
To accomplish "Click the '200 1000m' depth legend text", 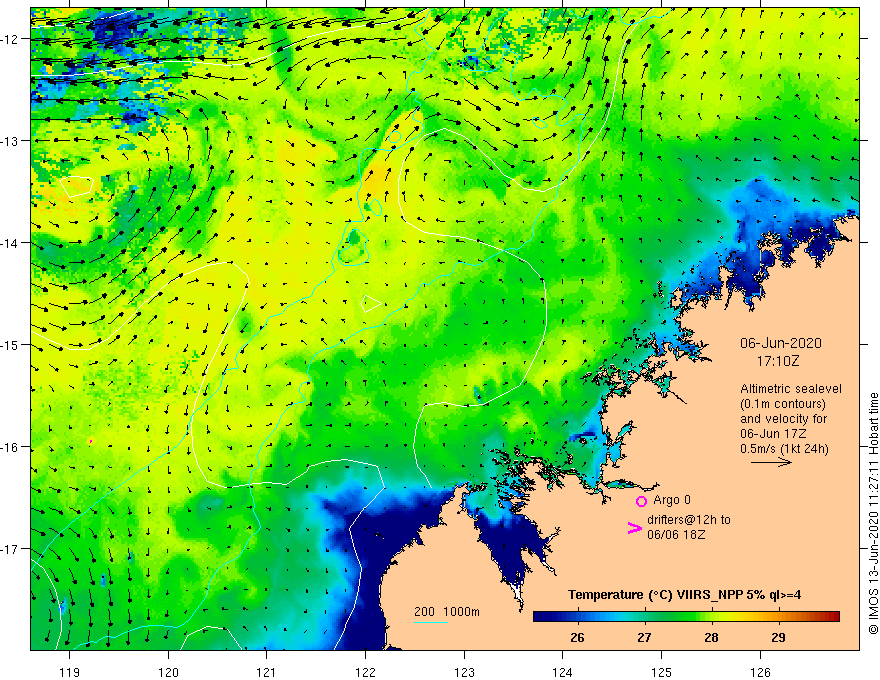I will 447,612.
